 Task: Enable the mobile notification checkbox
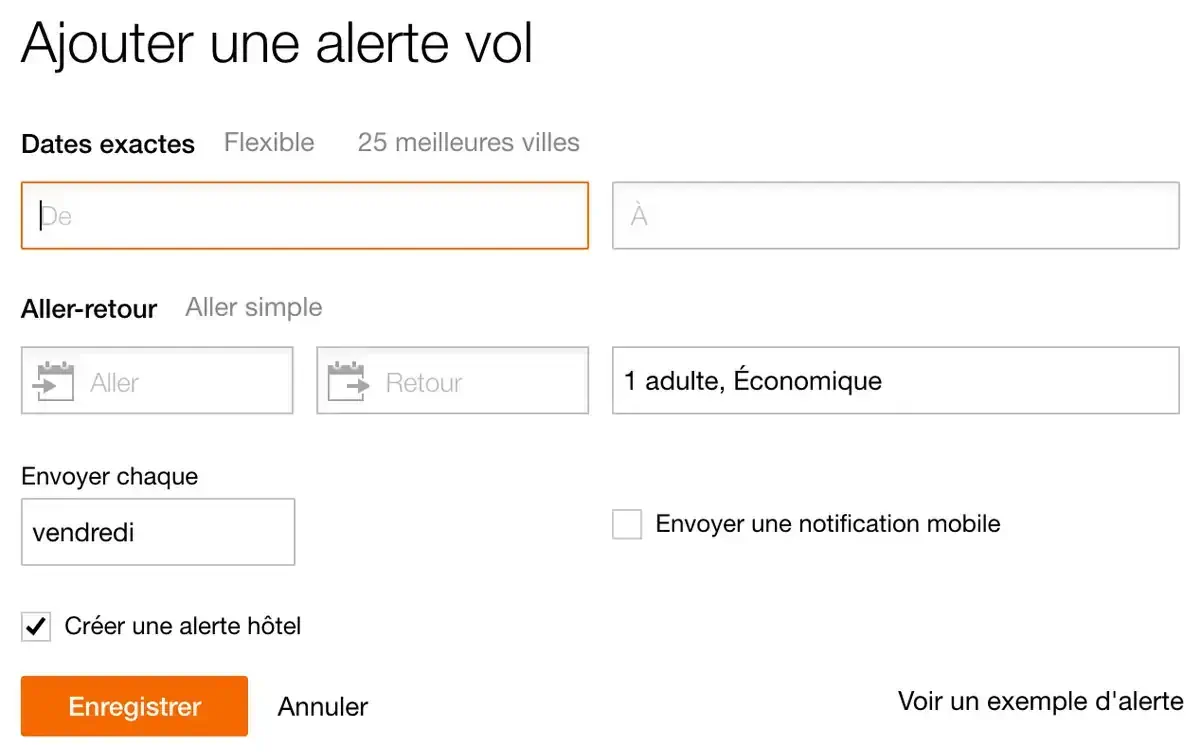[x=627, y=524]
